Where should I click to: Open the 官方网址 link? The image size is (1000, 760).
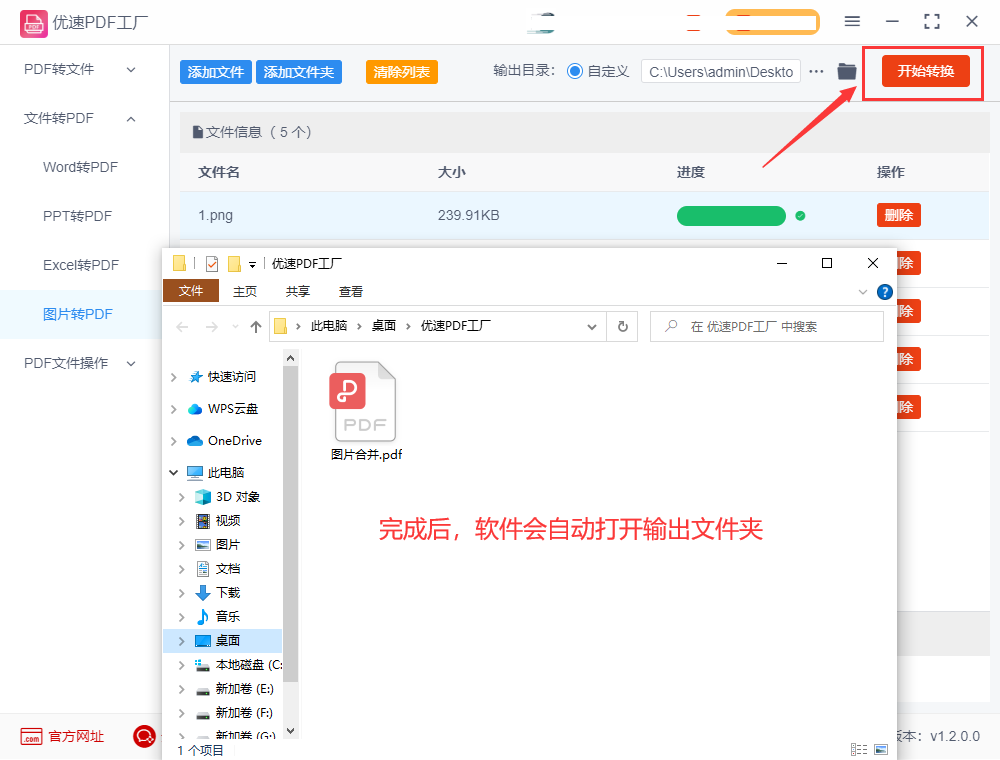click(76, 736)
